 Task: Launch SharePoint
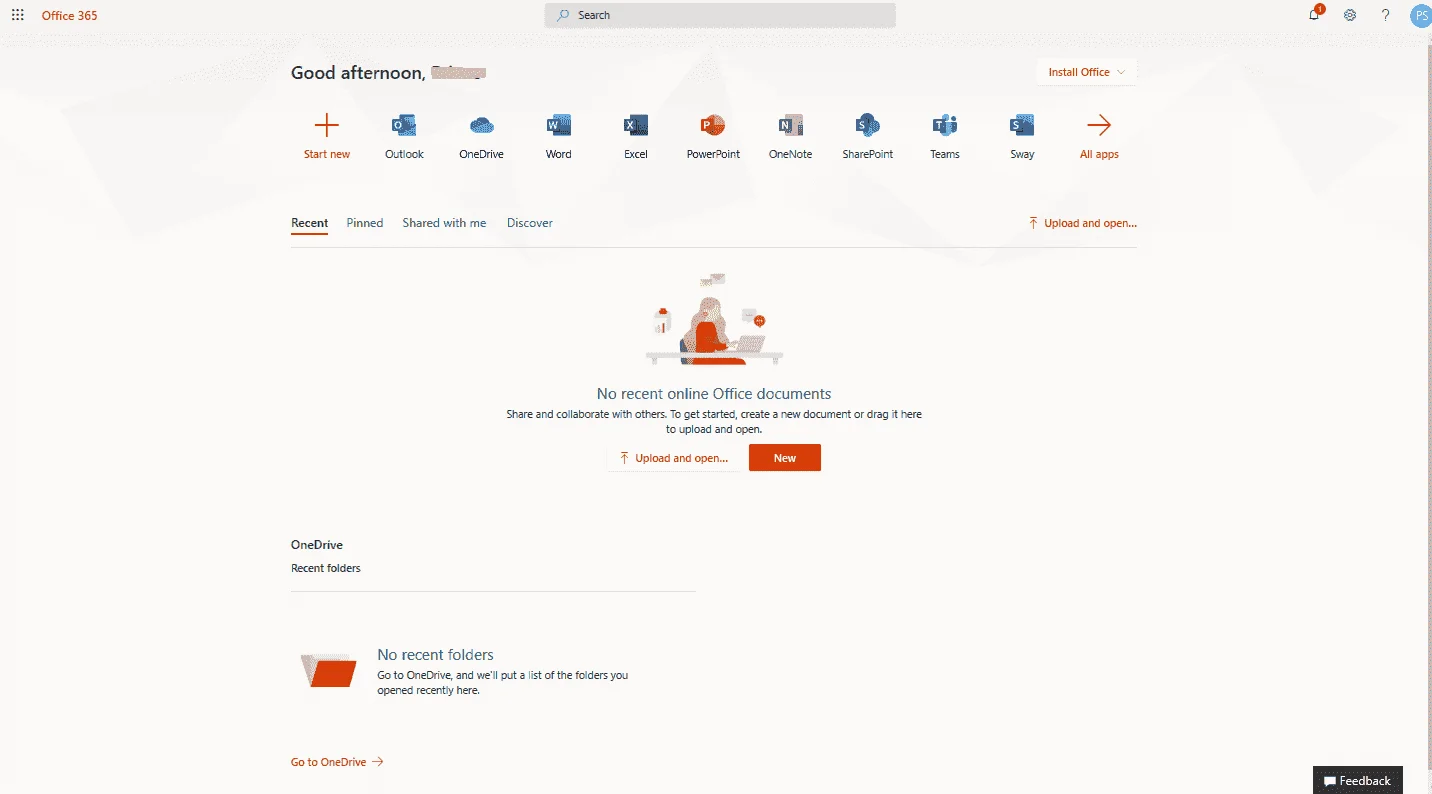coord(867,135)
